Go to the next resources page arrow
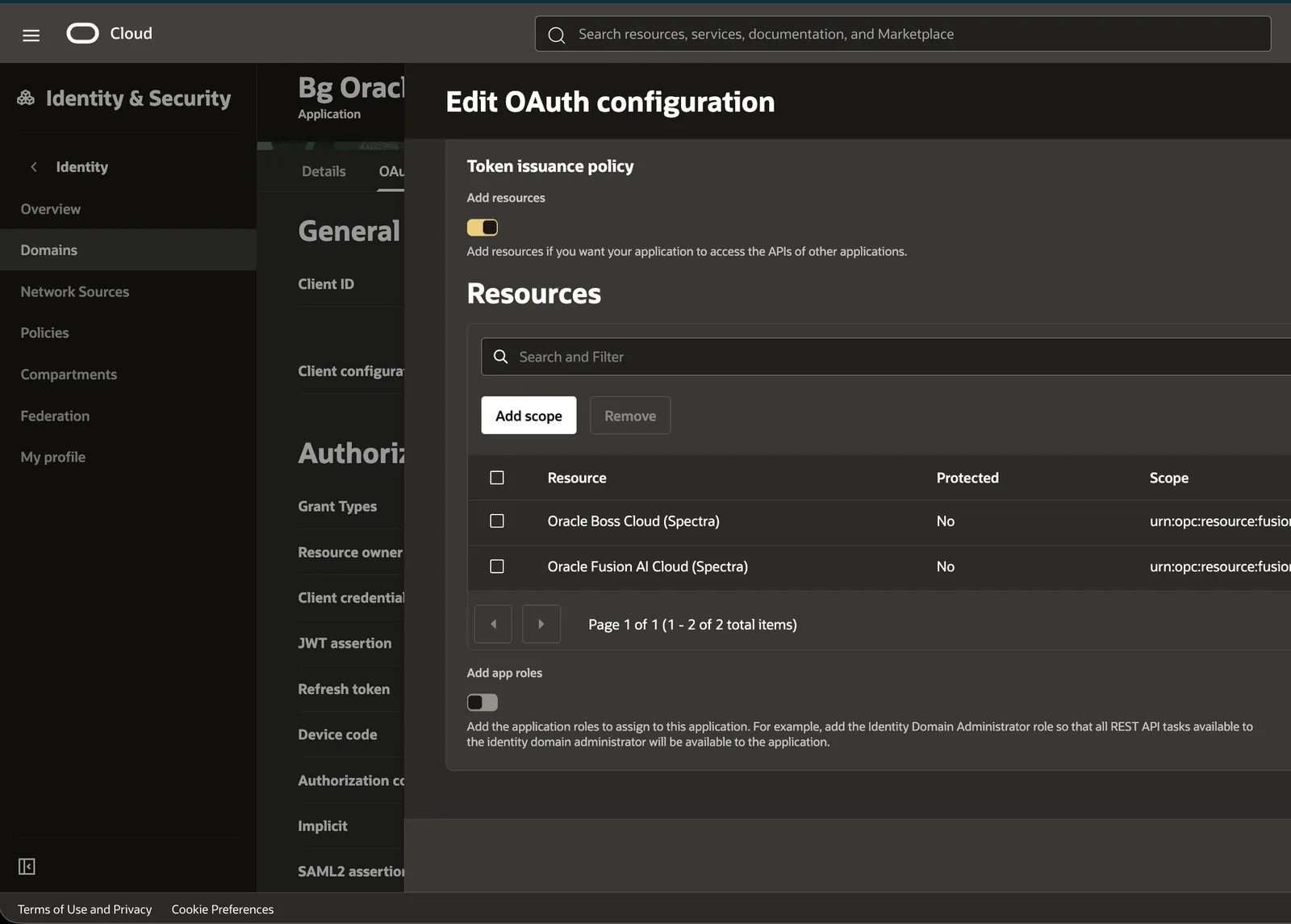Screen dimensions: 1291x924 pyautogui.click(x=541, y=624)
